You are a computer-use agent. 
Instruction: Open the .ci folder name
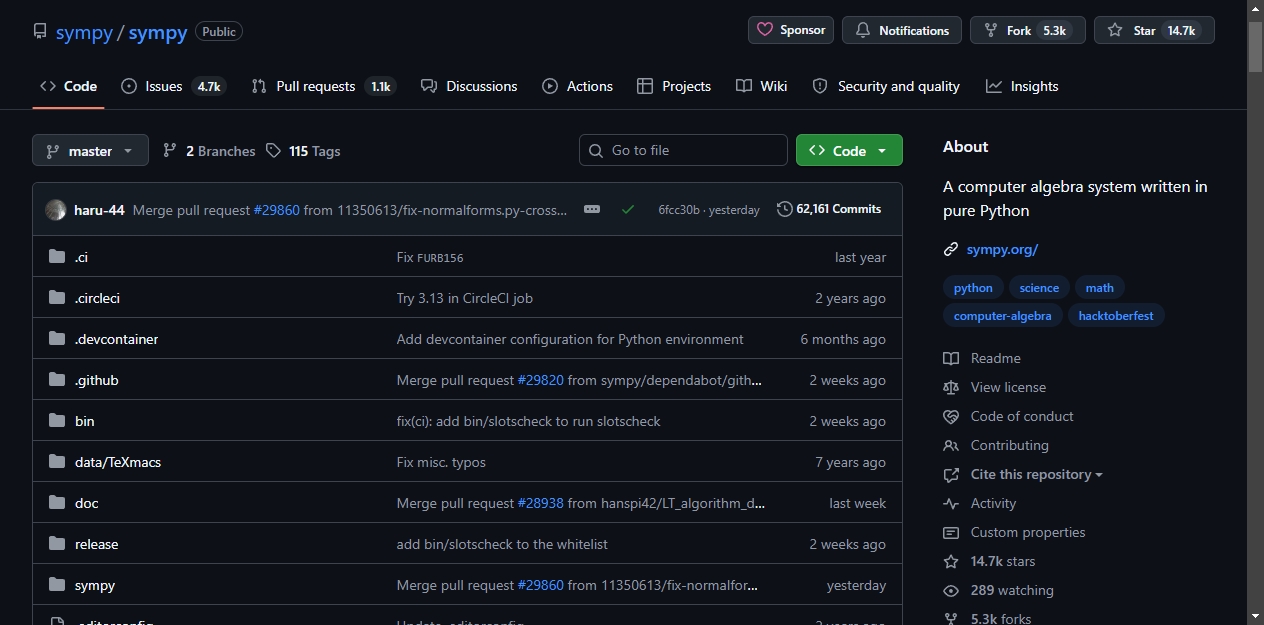click(81, 257)
